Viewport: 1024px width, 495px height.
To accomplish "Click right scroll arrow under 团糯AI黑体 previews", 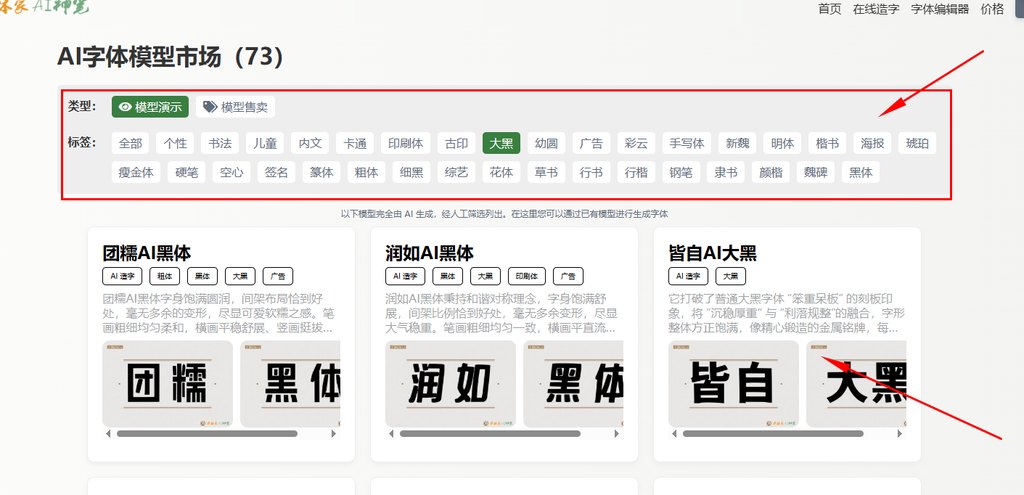I will (334, 434).
